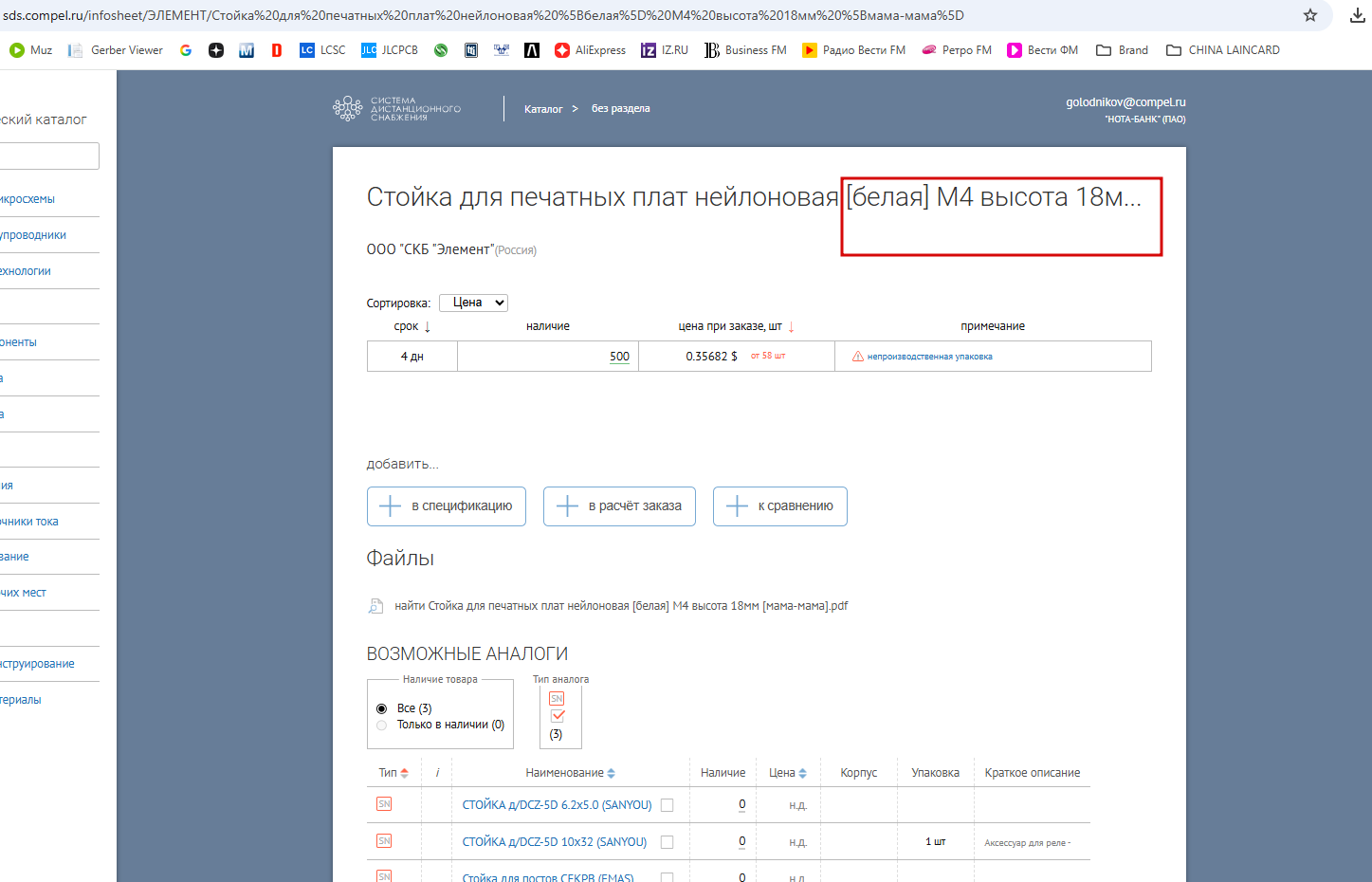Open the Ретро FM bookmark
The image size is (1372, 882).
(x=957, y=50)
